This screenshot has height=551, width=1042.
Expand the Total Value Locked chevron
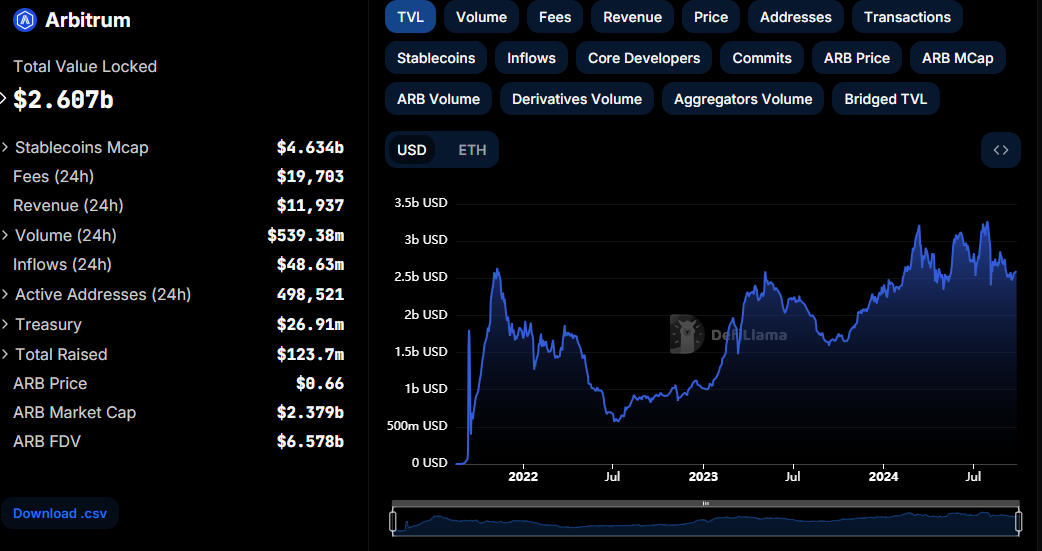[x=3, y=99]
